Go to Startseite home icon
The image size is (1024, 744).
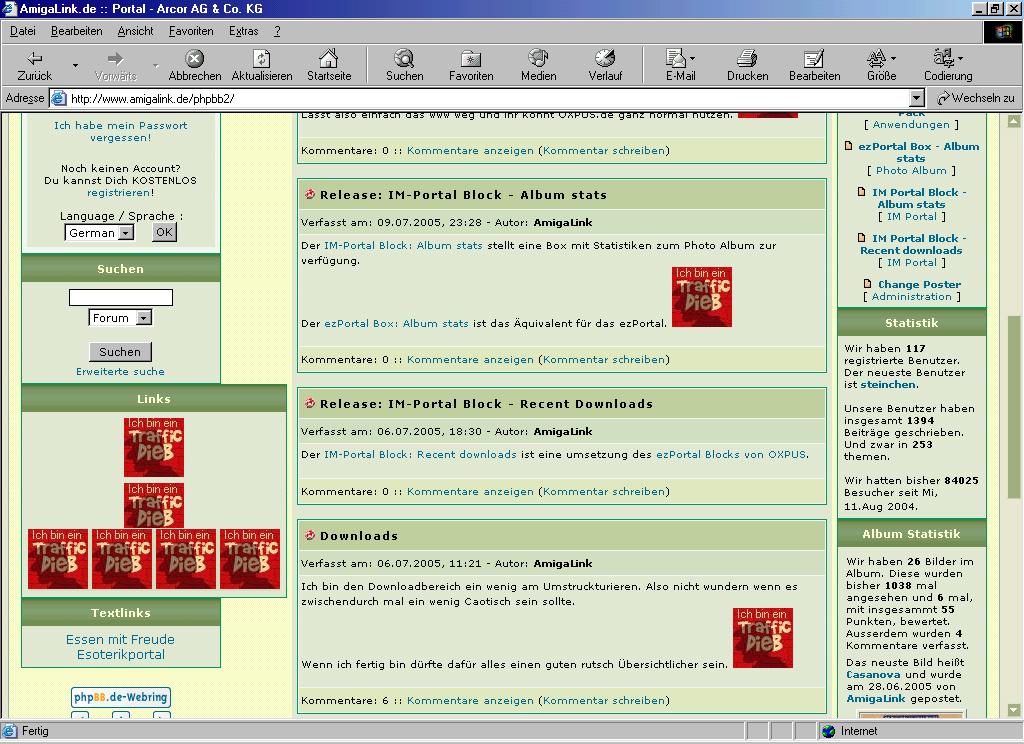pyautogui.click(x=328, y=59)
